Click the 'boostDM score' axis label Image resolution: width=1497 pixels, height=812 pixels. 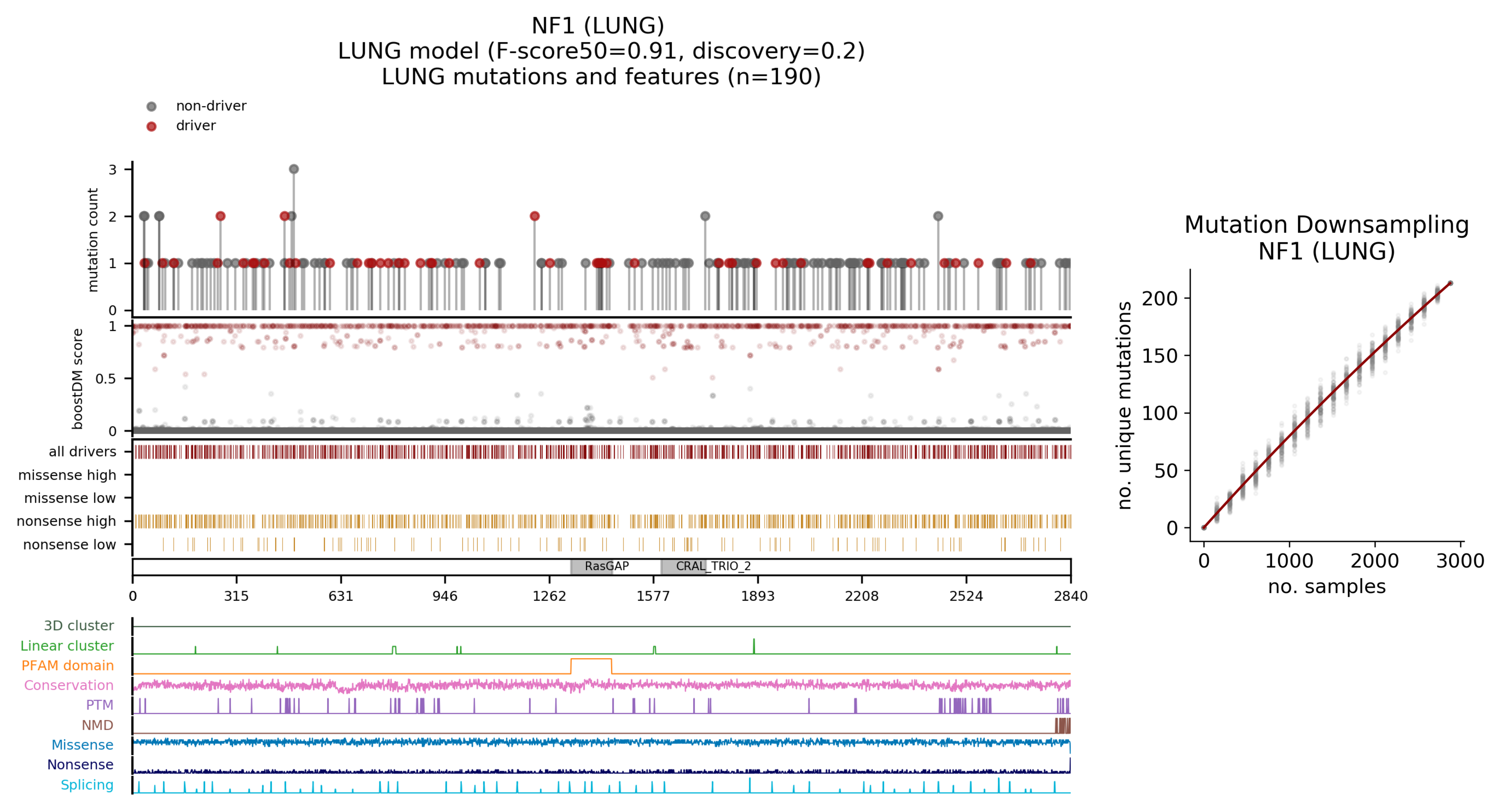(77, 378)
